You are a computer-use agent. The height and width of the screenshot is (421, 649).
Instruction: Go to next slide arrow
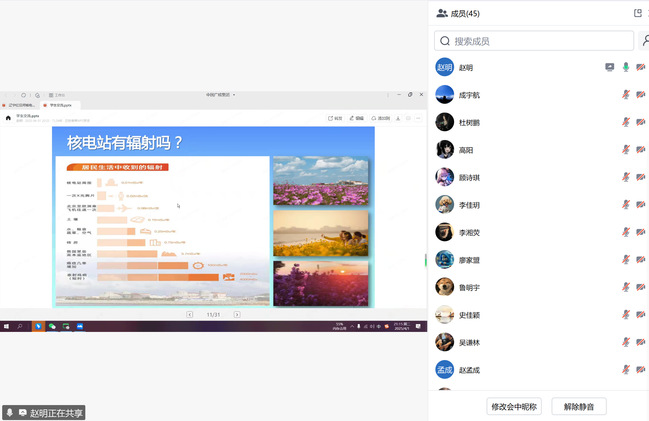tap(237, 314)
